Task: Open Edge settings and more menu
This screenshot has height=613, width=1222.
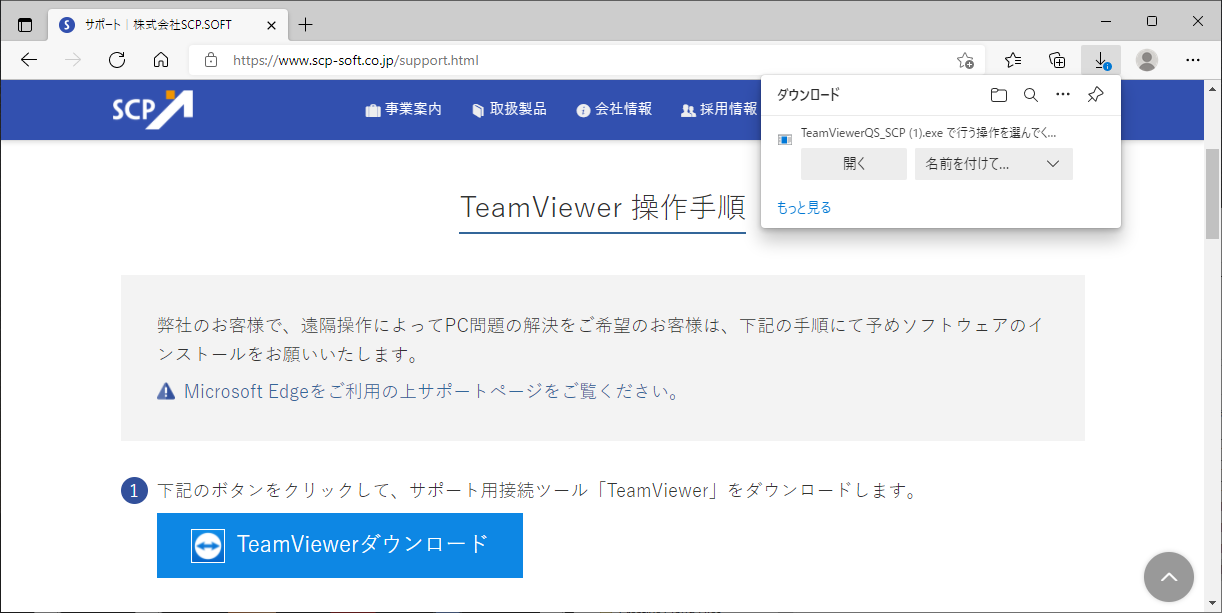Action: click(1192, 60)
